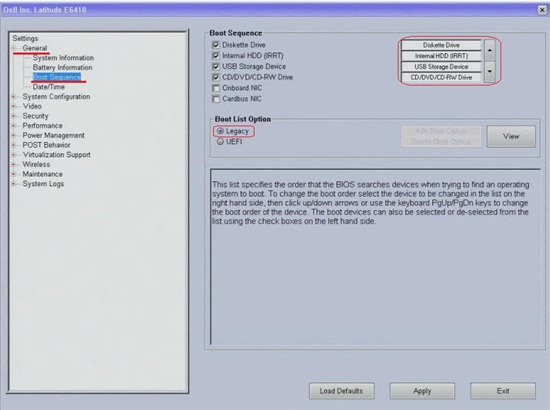The height and width of the screenshot is (410, 550).
Task: Close the Dell Latitude BIOS window
Action: point(542,10)
